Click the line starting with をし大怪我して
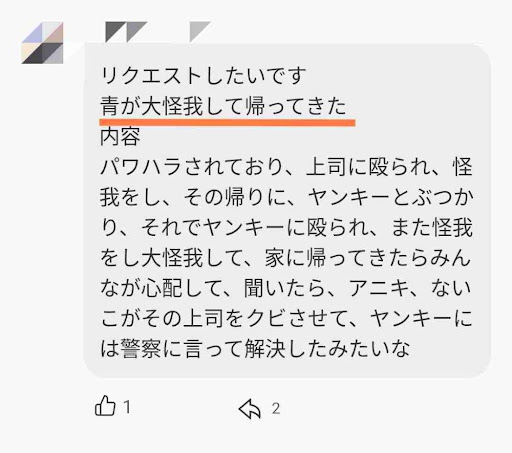 pos(286,258)
